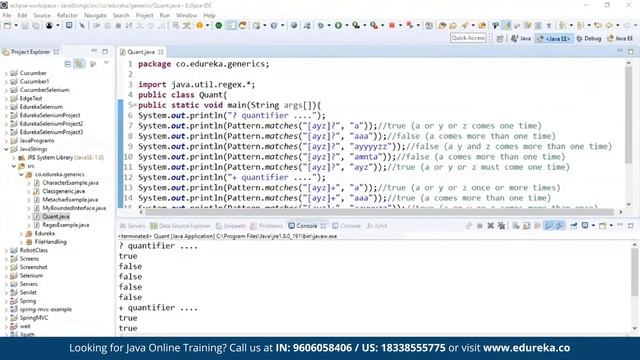Viewport: 640px width, 360px height.
Task: Click the editor horizontal scrollbar
Action: 379,212
